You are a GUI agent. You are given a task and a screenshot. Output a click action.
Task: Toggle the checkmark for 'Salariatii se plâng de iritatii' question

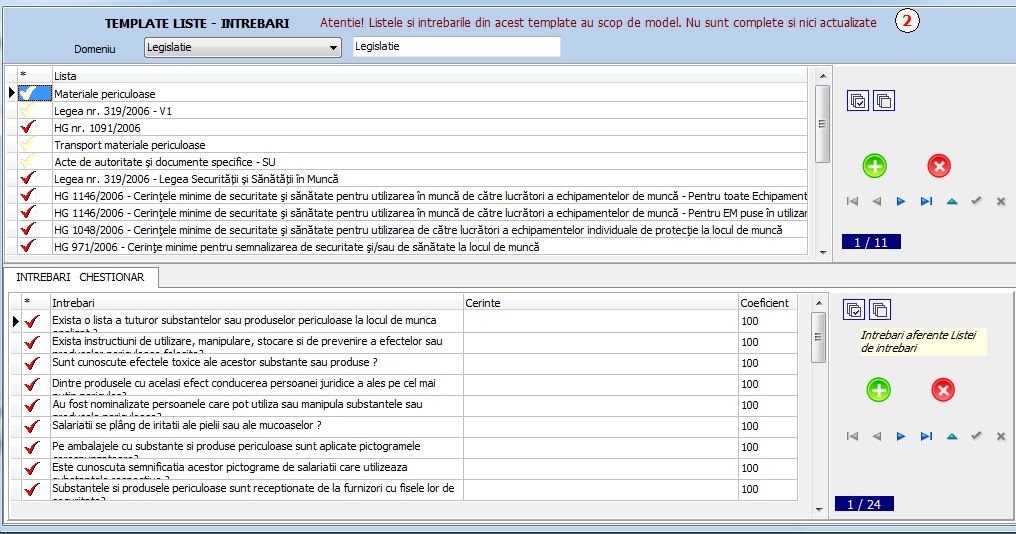point(32,426)
